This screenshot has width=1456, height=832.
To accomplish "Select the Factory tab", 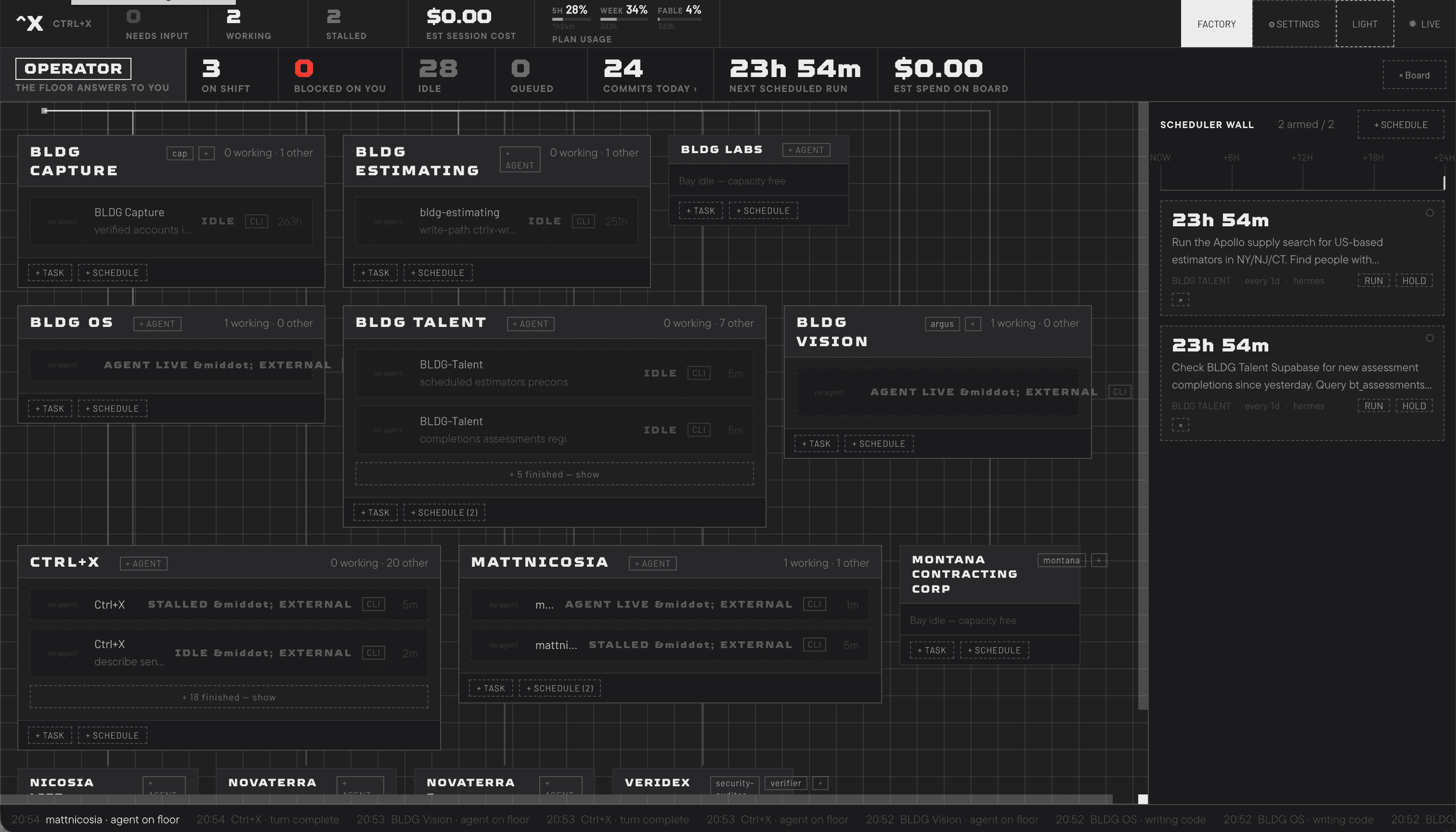I will (1216, 24).
